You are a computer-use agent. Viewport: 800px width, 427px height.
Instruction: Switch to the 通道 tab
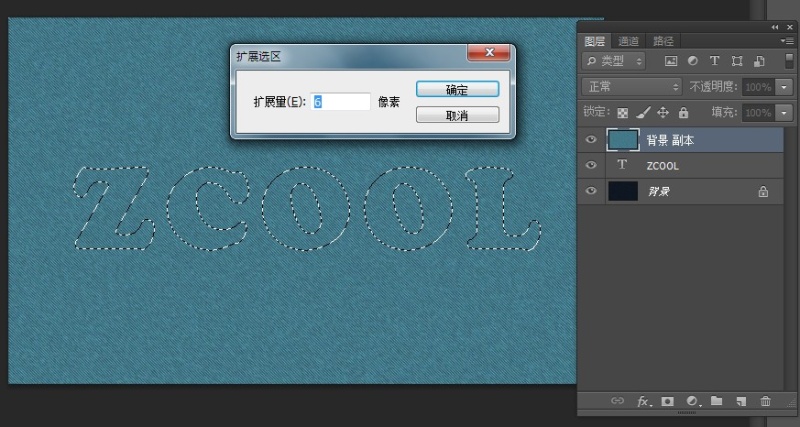(x=628, y=41)
